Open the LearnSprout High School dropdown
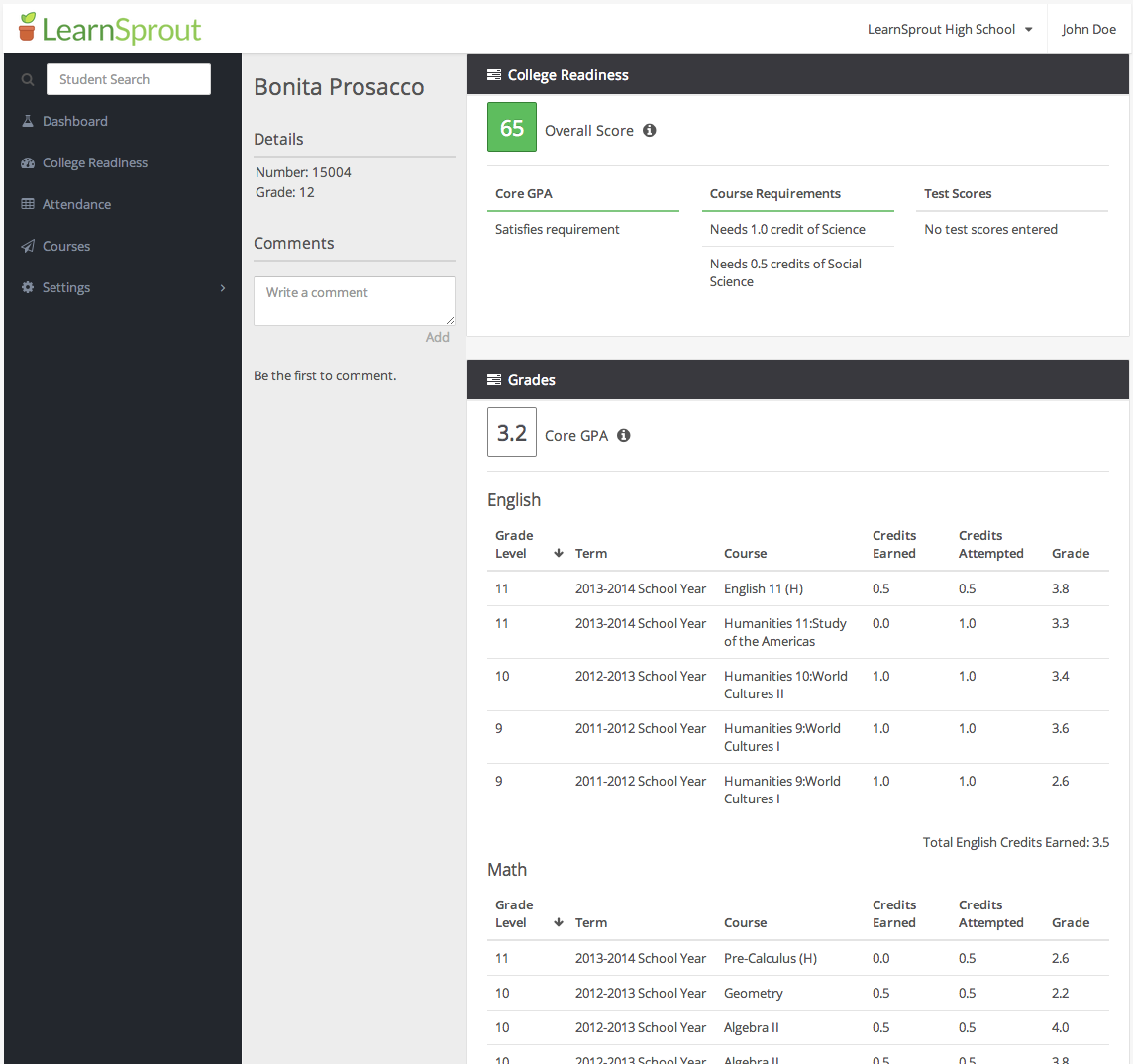The width and height of the screenshot is (1133, 1064). coord(949,29)
